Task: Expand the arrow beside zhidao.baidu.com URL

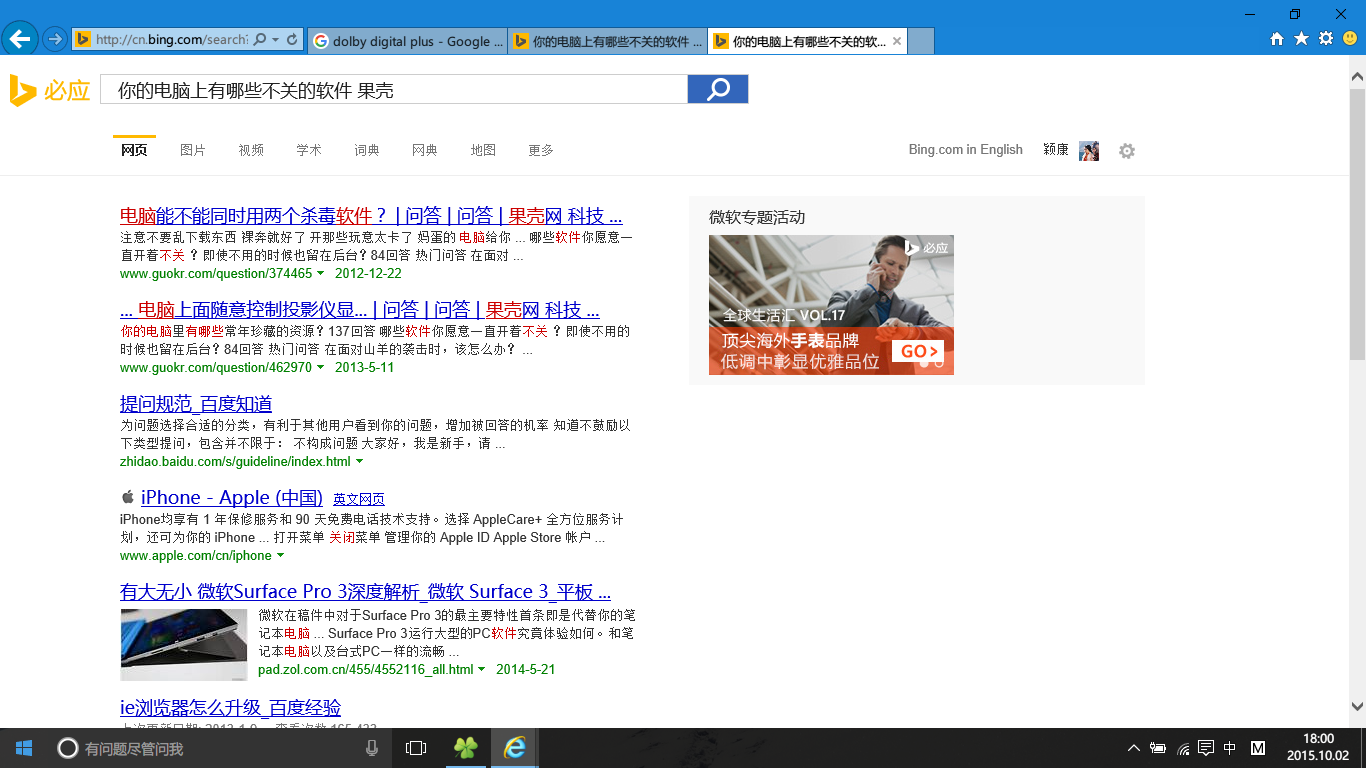Action: coord(360,462)
